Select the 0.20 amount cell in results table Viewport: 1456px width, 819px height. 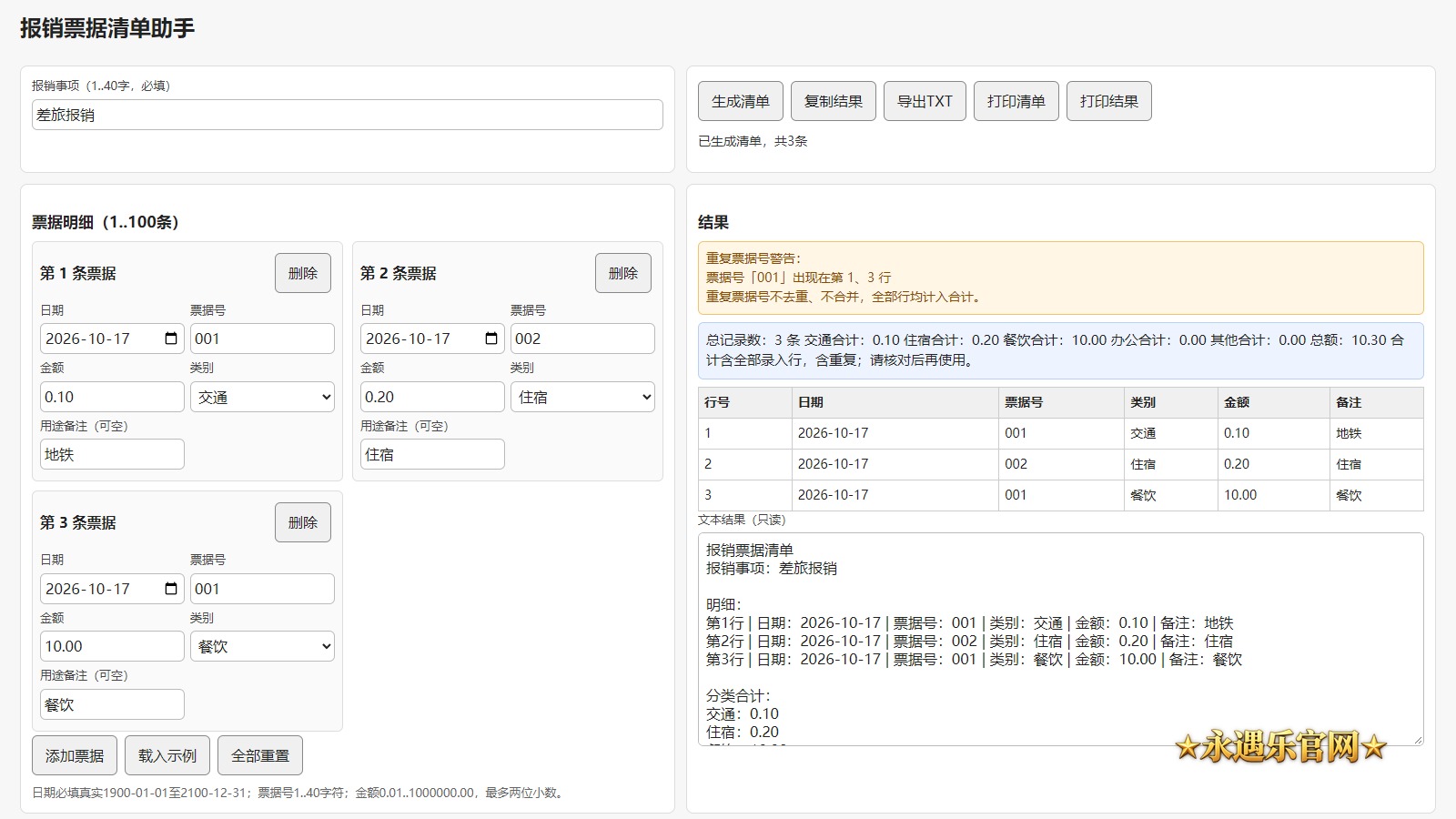click(1273, 464)
